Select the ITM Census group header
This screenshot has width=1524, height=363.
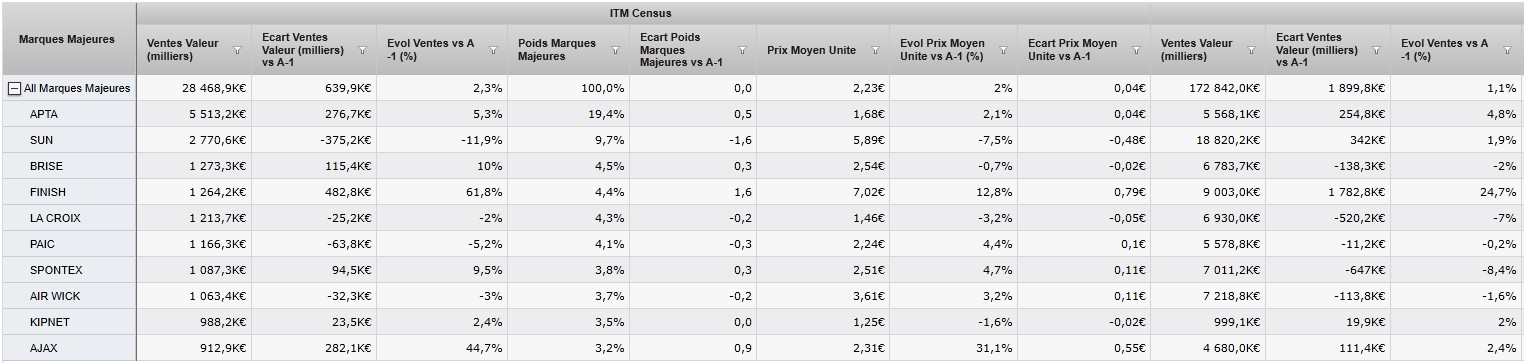[640, 13]
